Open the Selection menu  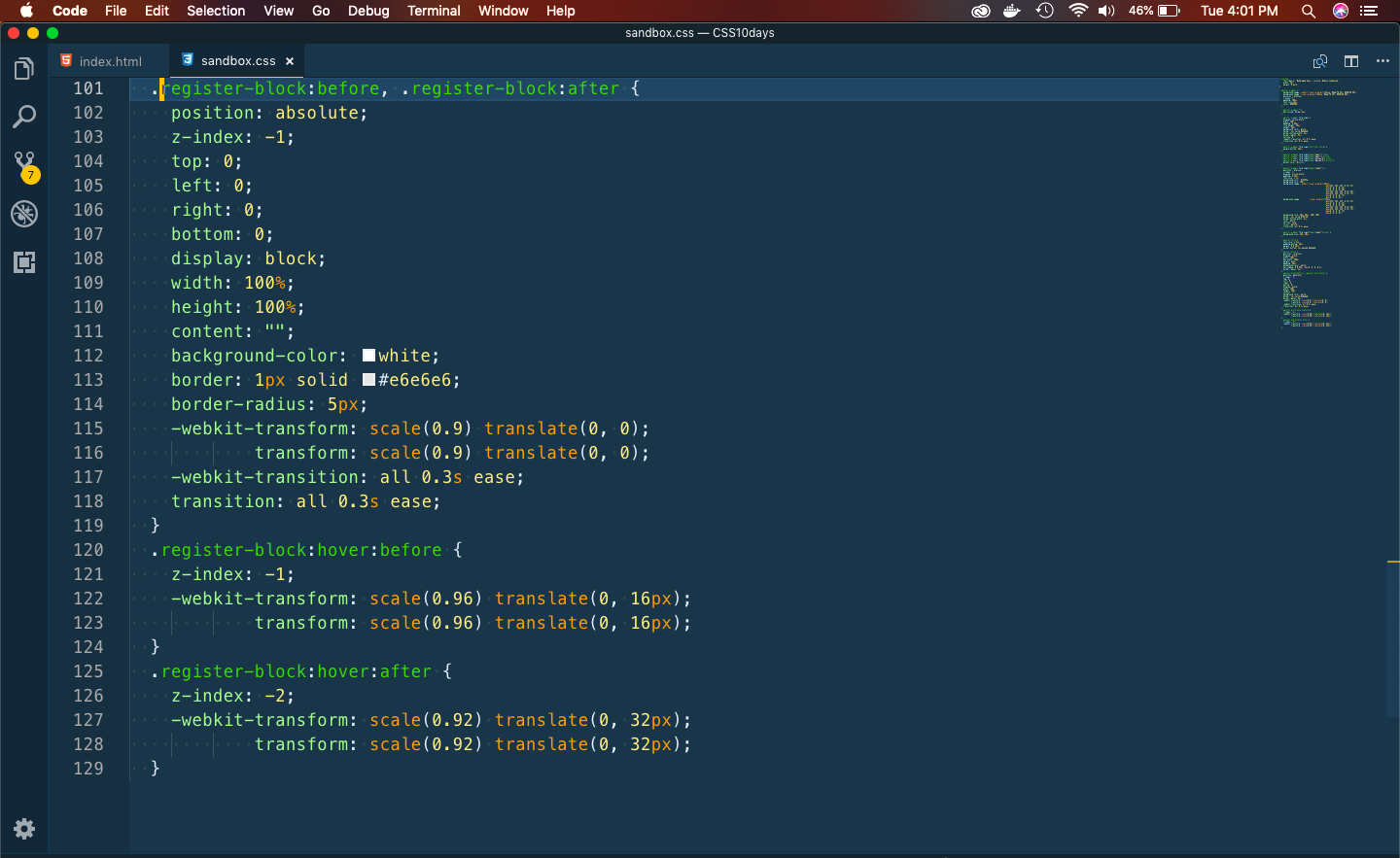(216, 11)
